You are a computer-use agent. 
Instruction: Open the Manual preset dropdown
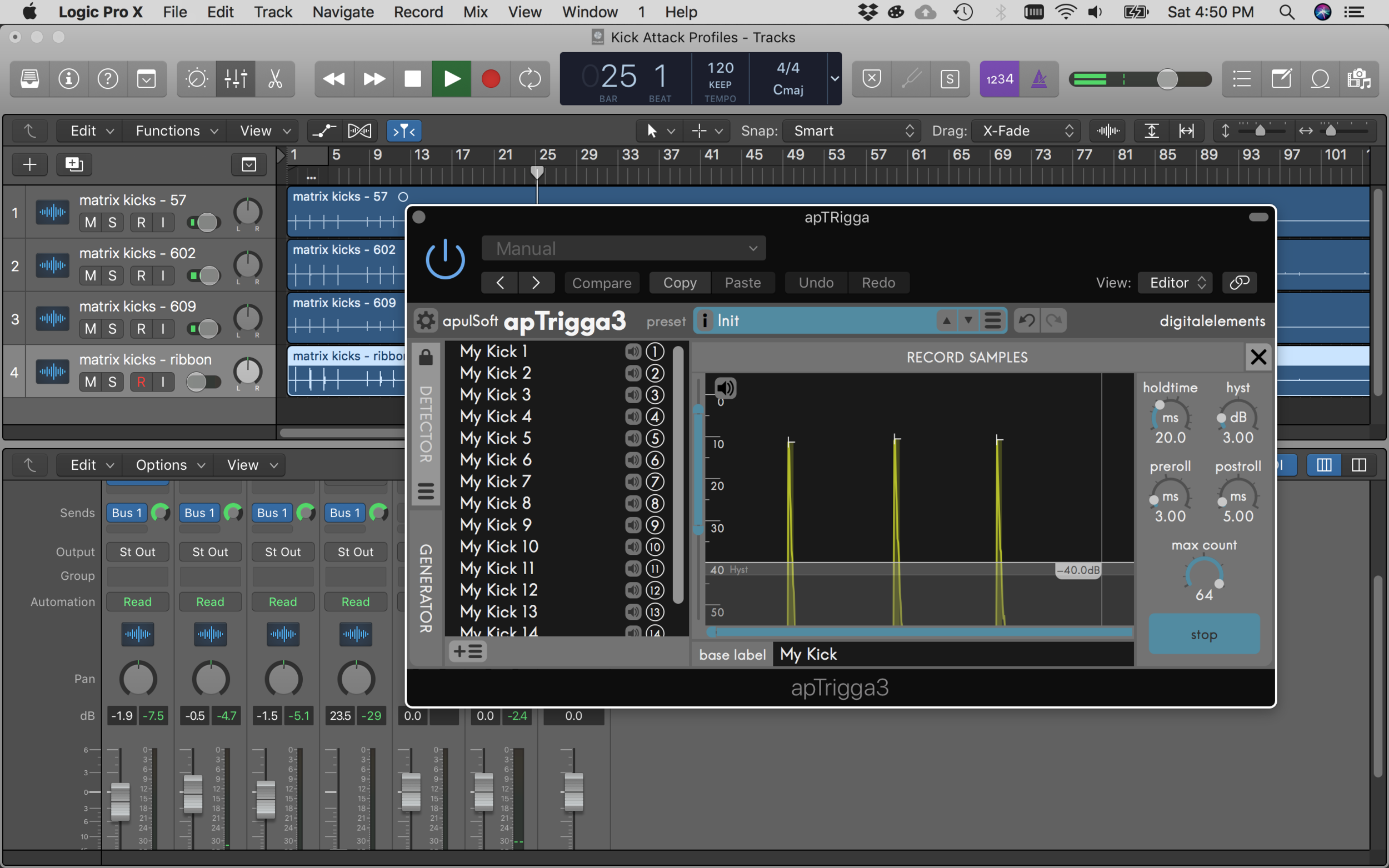[623, 249]
